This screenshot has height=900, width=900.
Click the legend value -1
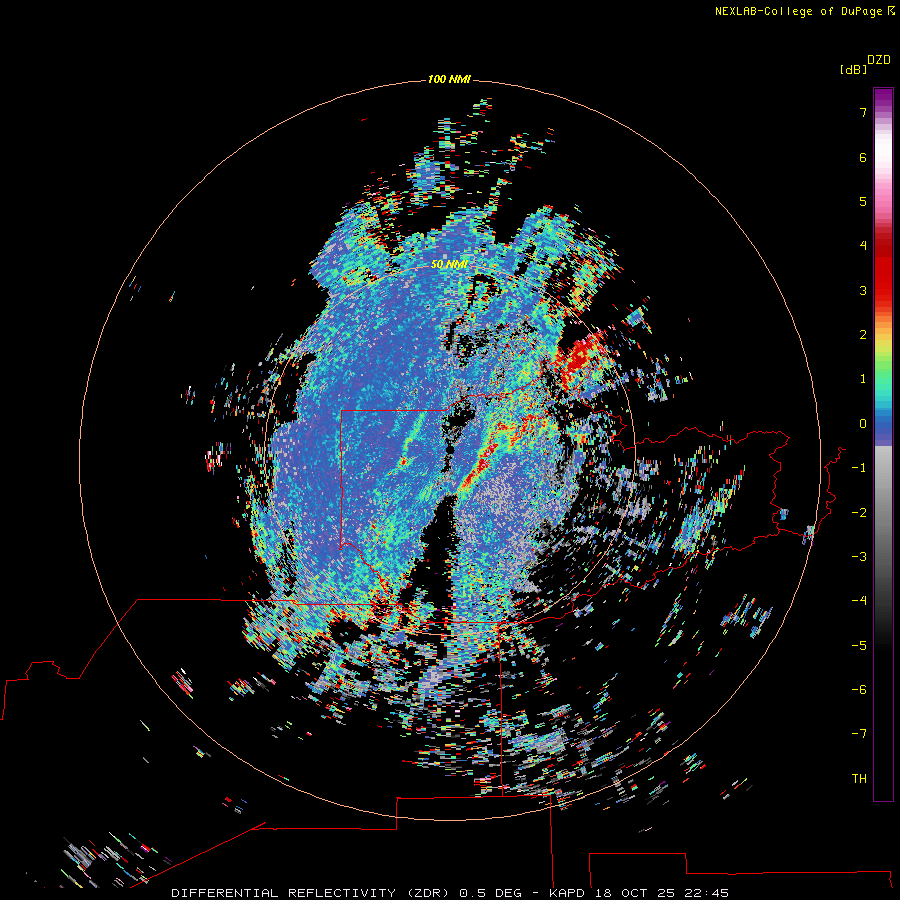pyautogui.click(x=859, y=468)
